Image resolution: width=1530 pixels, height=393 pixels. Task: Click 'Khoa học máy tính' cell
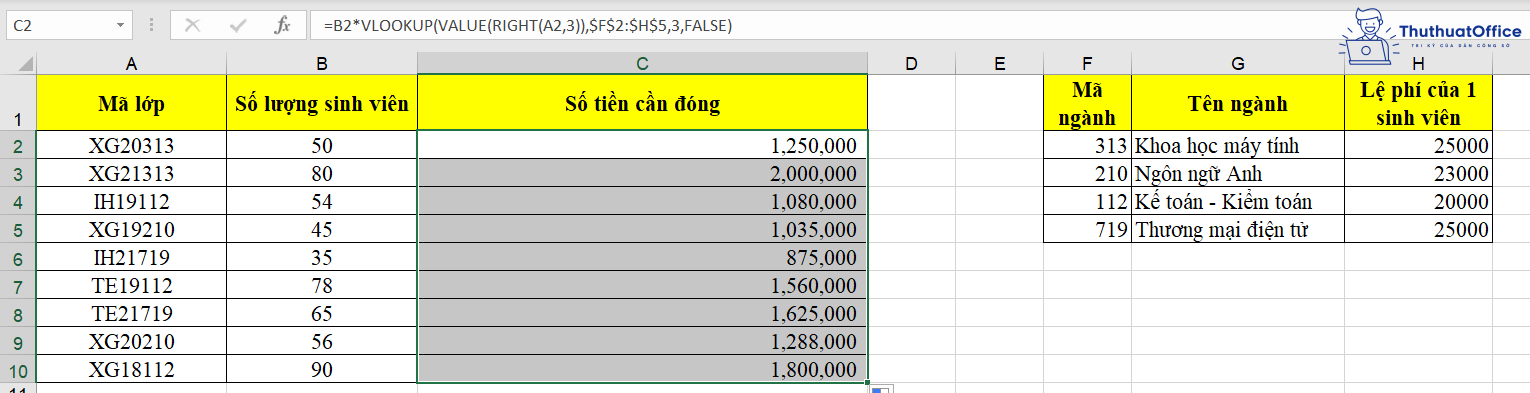pos(1238,145)
